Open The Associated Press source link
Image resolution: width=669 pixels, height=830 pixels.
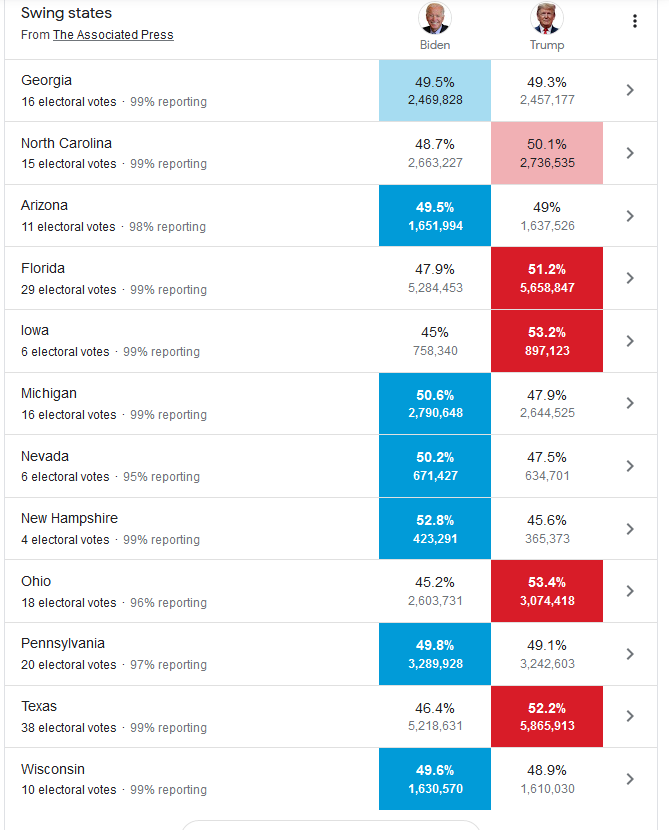click(x=113, y=35)
